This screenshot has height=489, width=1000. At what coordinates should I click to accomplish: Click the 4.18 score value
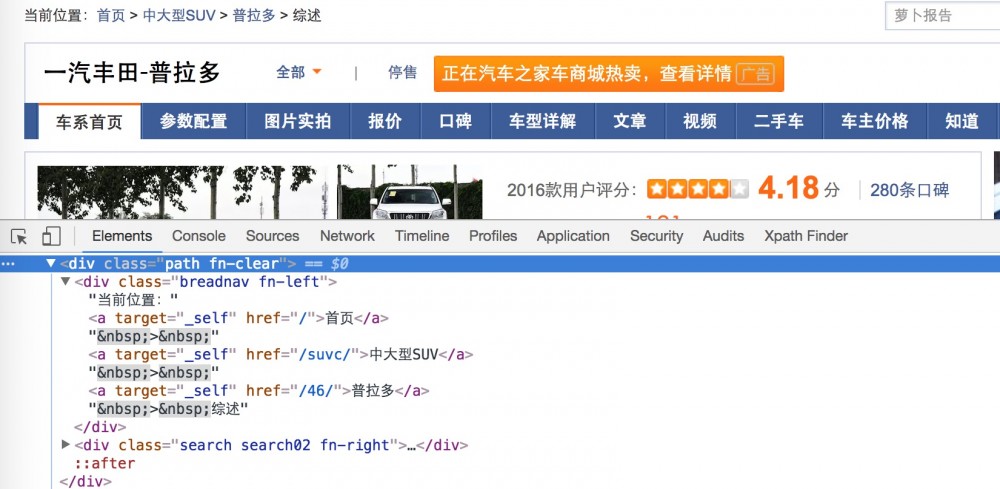click(788, 188)
